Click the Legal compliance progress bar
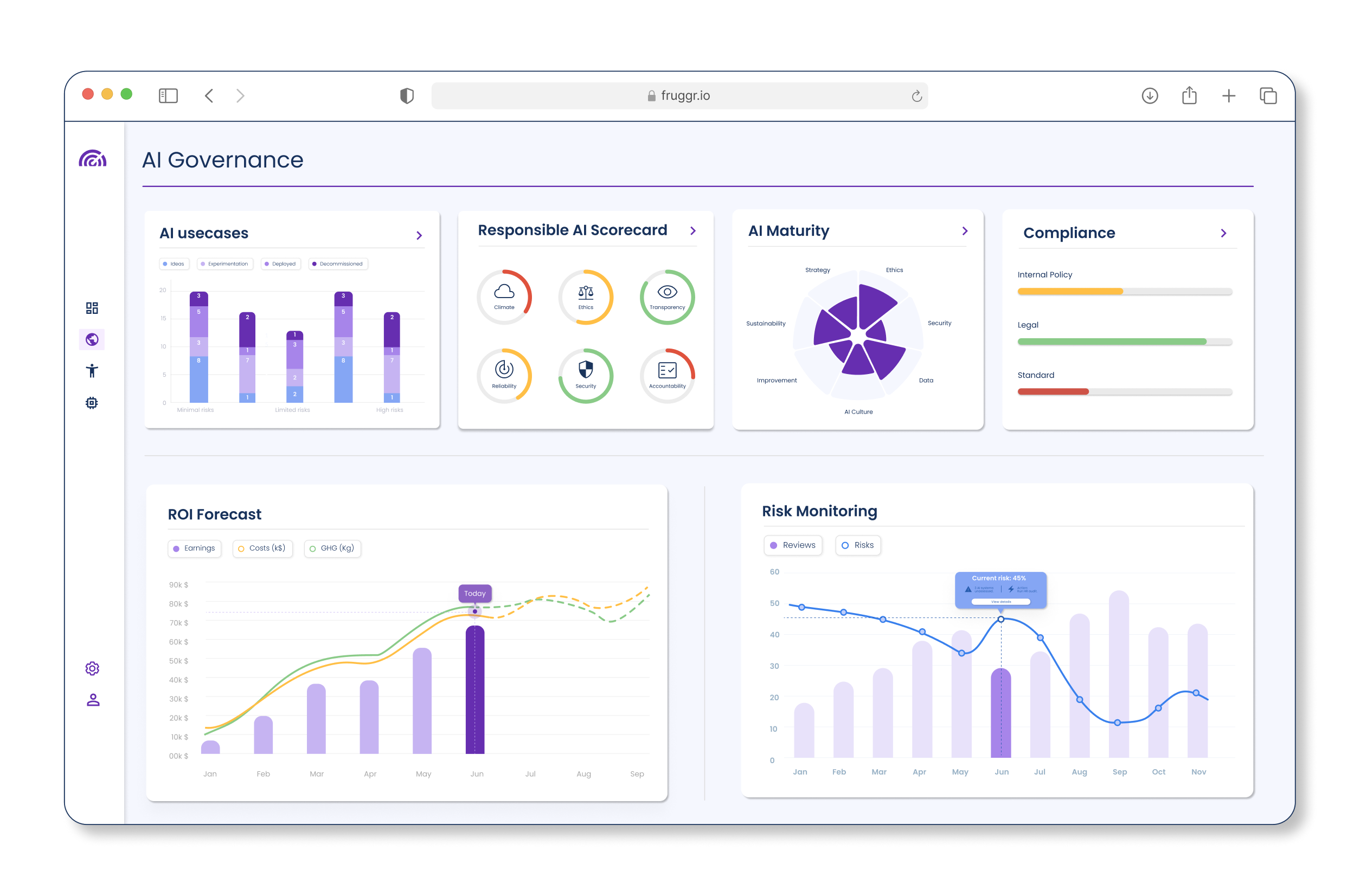This screenshot has width=1360, height=896. (1124, 341)
